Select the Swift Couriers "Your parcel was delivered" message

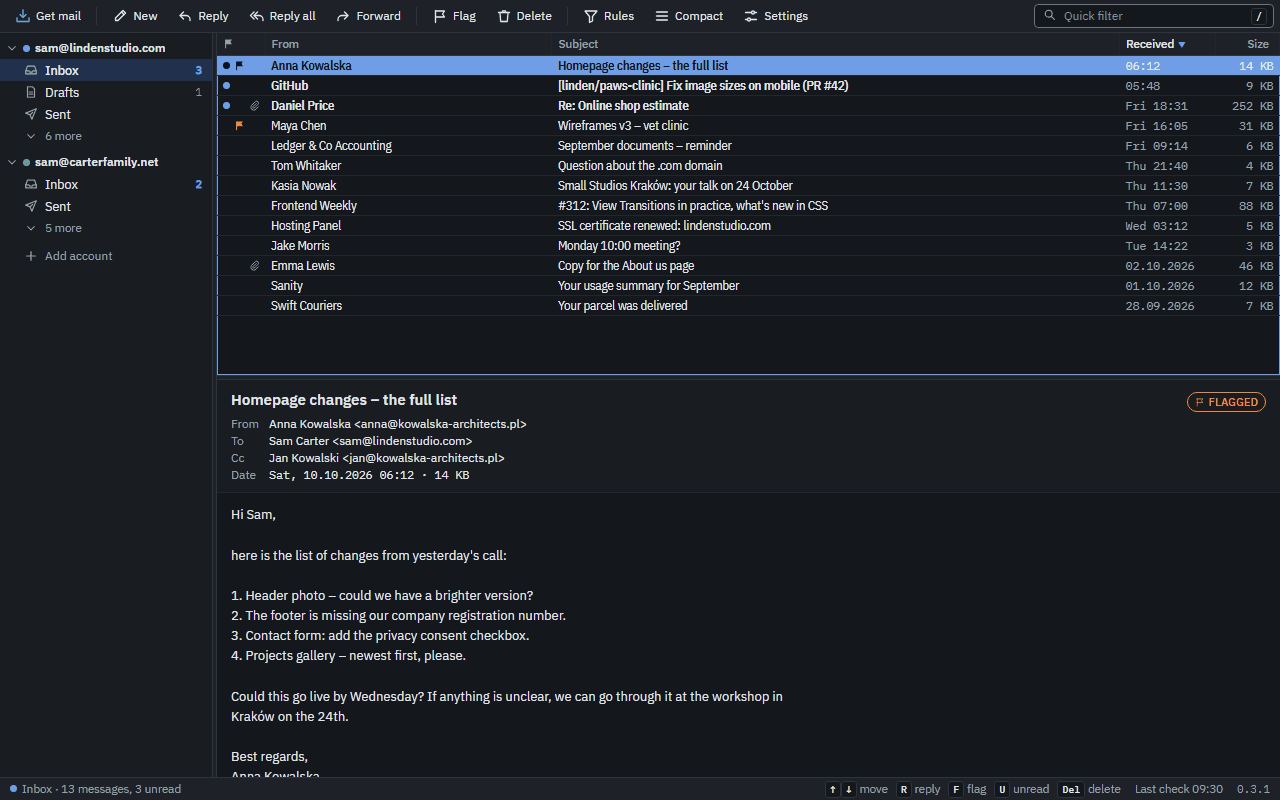(748, 306)
